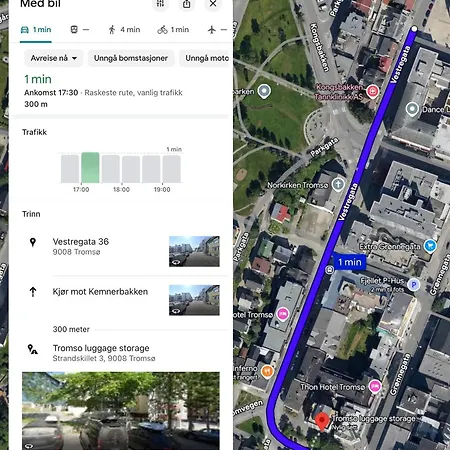Toggle 'Unngå bomstasjoner' filter chip
This screenshot has width=450, height=450.
tap(131, 58)
